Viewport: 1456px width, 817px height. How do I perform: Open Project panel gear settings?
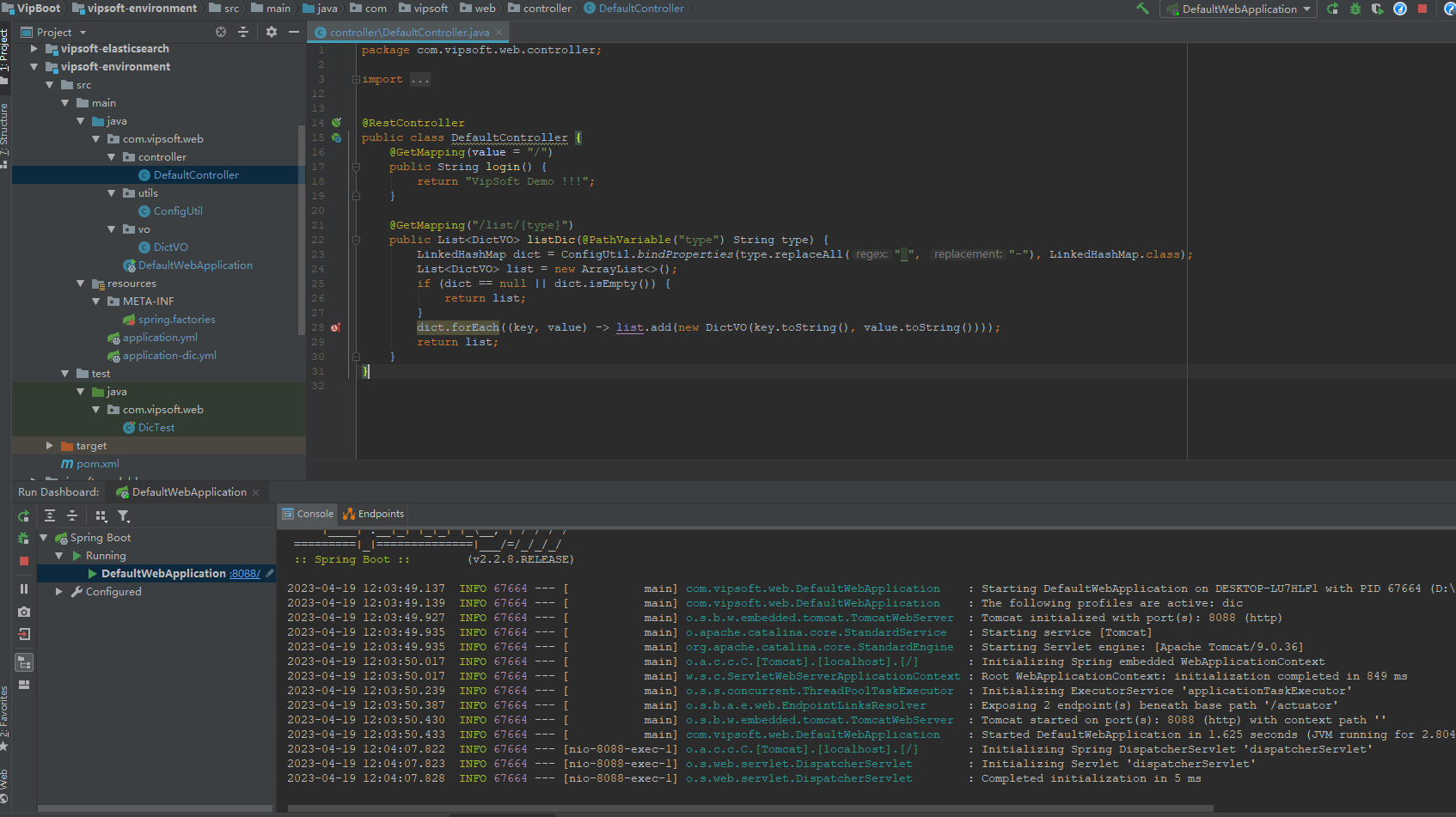click(x=272, y=32)
